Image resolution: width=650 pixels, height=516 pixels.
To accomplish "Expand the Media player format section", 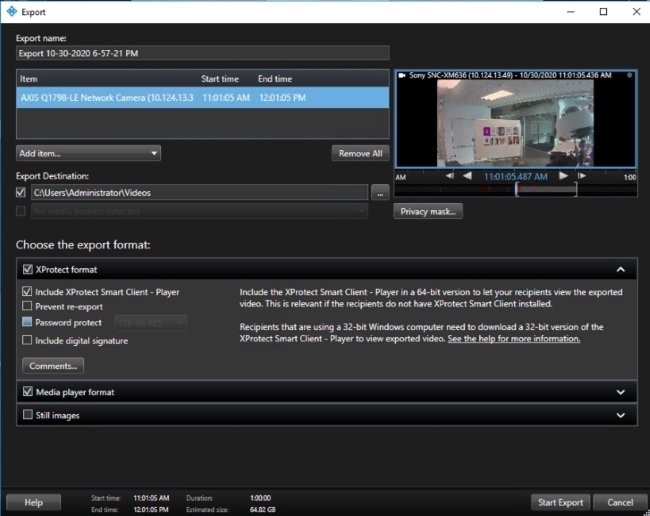I will point(620,392).
